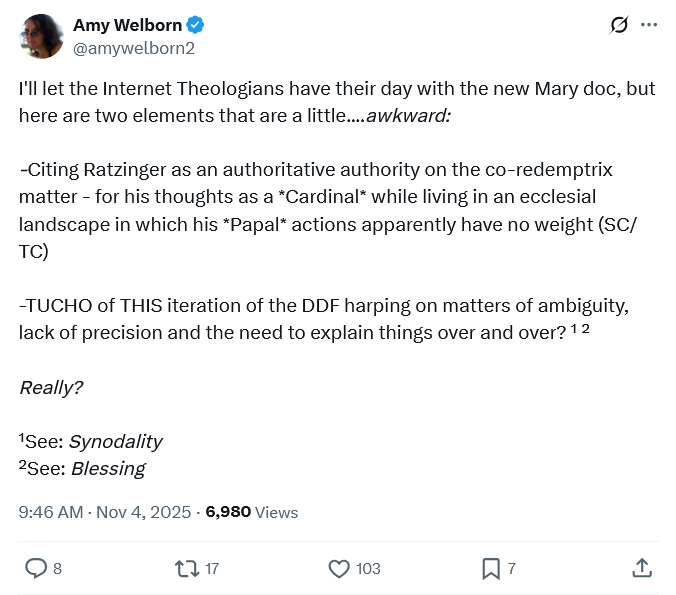Like the post with the heart icon
The image size is (676, 595).
[339, 568]
